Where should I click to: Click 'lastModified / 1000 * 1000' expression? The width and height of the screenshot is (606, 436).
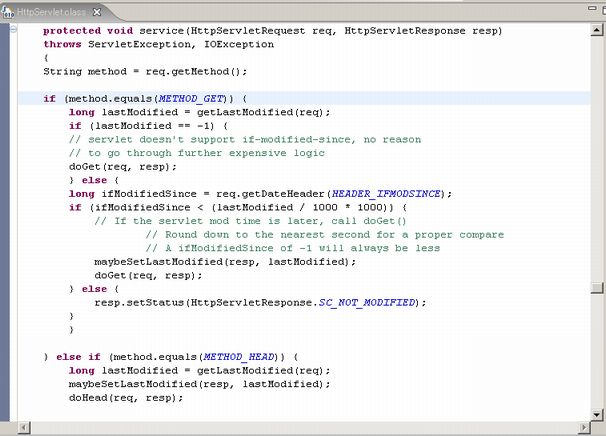click(x=299, y=208)
